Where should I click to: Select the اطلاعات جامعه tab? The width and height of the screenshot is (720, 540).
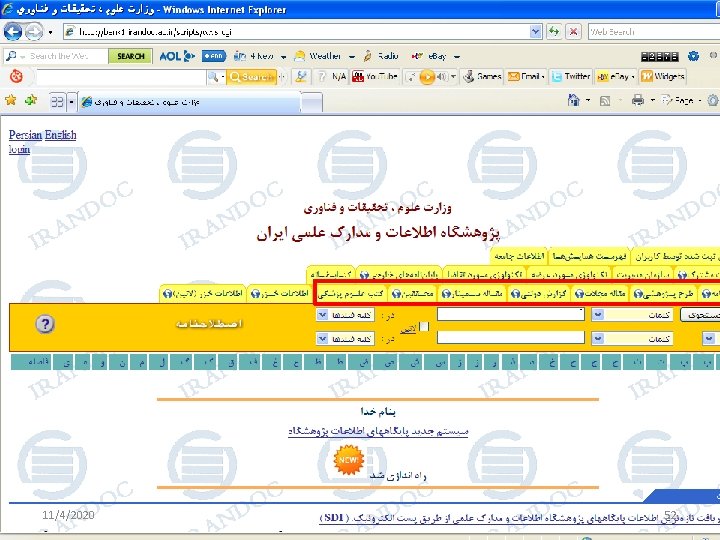(518, 256)
